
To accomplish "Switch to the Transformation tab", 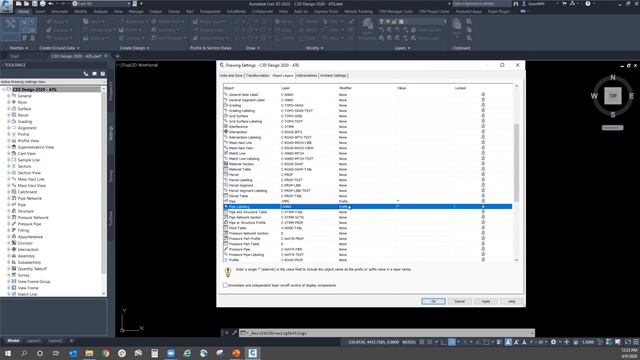I will [x=257, y=76].
